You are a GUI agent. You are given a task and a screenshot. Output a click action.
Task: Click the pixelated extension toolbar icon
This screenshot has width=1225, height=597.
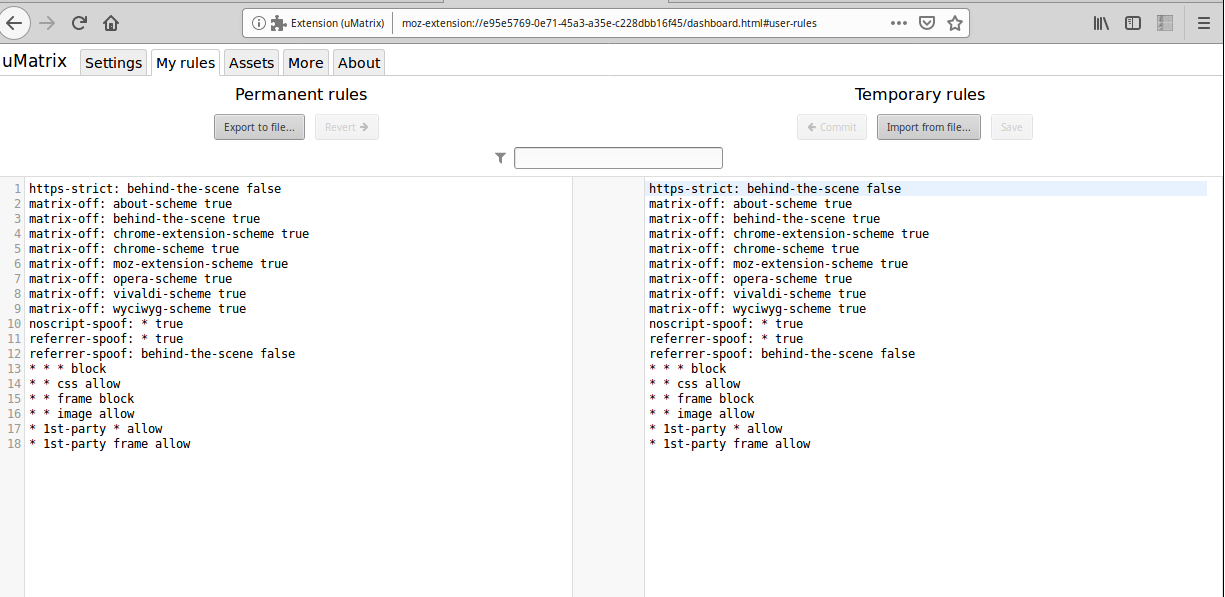click(1165, 22)
